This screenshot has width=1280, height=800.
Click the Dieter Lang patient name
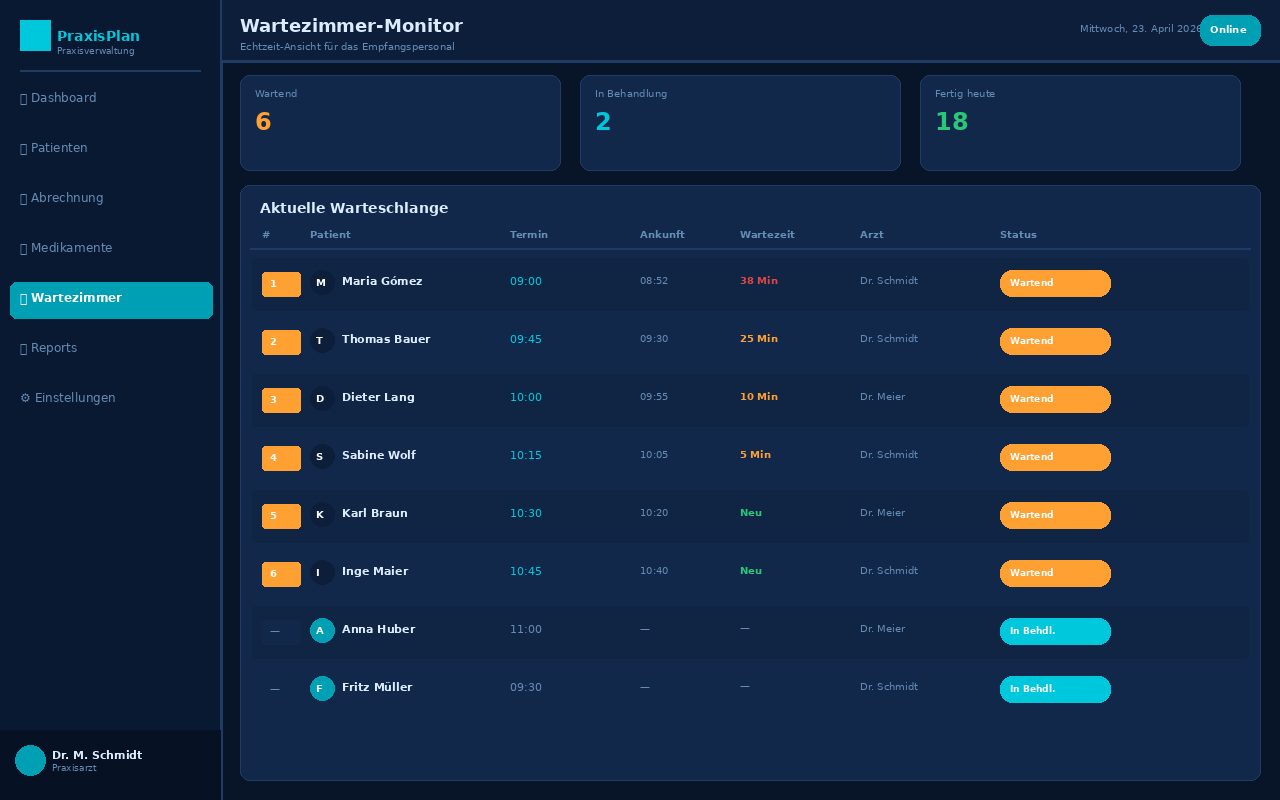[378, 398]
